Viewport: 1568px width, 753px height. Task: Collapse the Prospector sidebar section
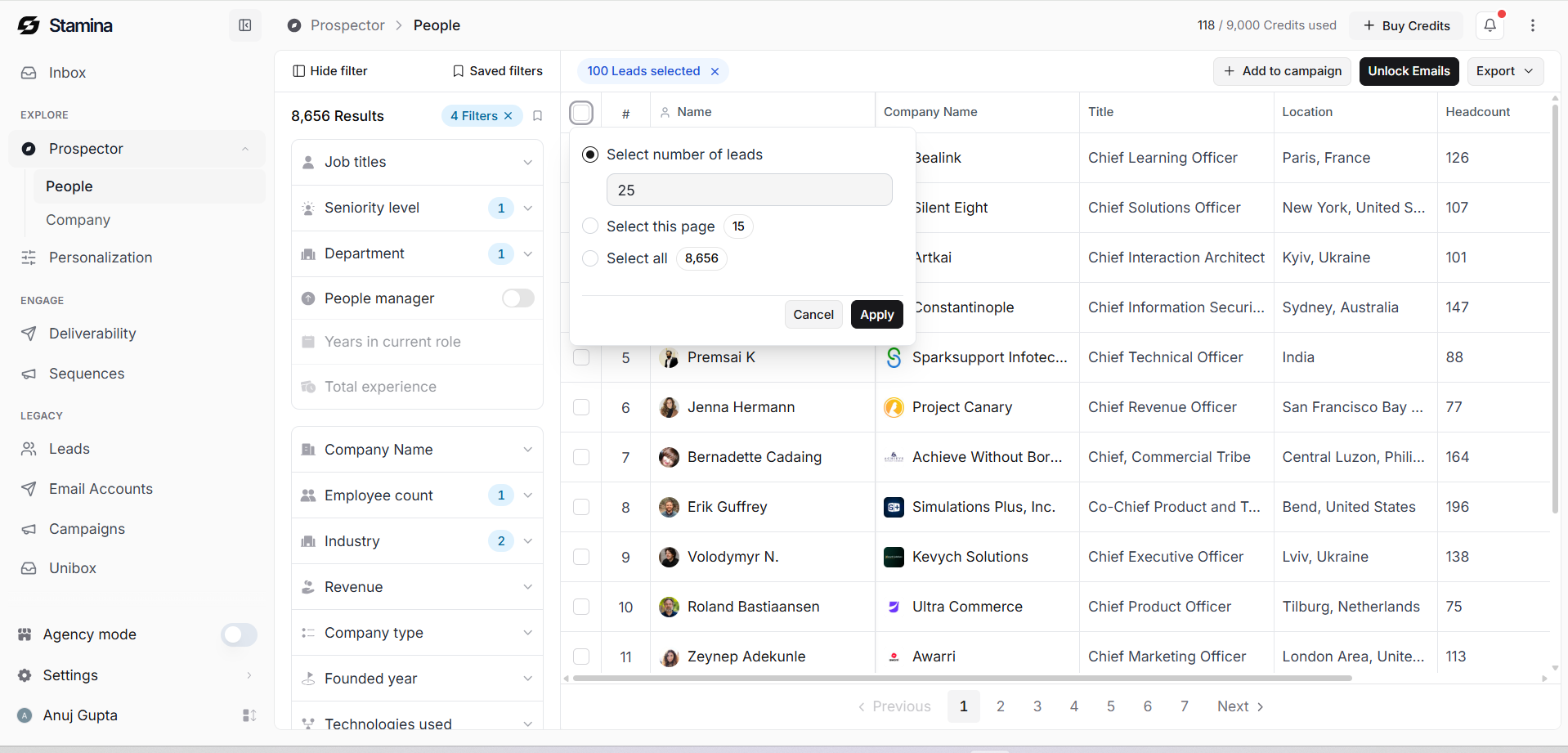click(x=245, y=149)
